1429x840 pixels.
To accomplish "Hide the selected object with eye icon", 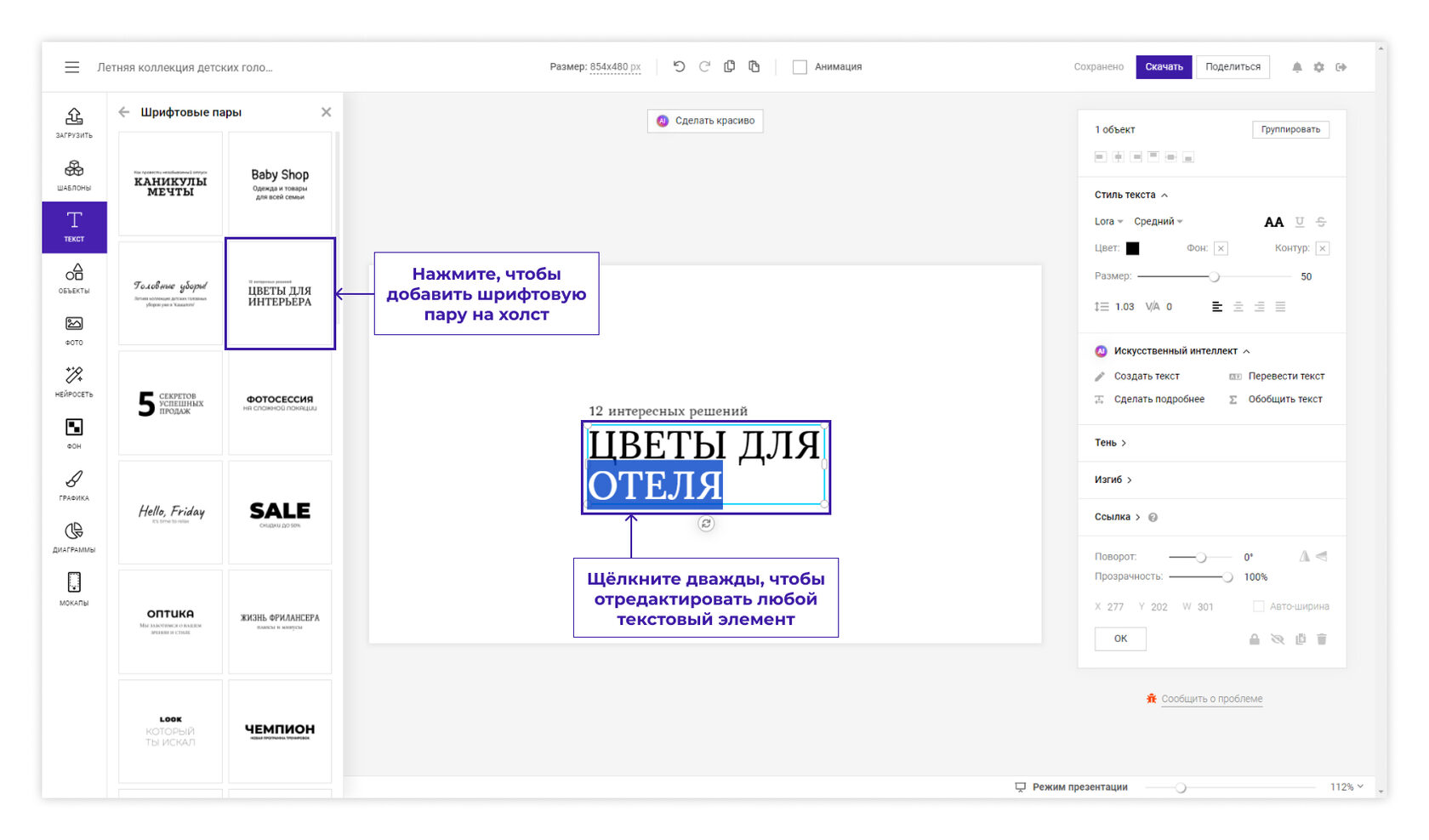I will point(1278,639).
